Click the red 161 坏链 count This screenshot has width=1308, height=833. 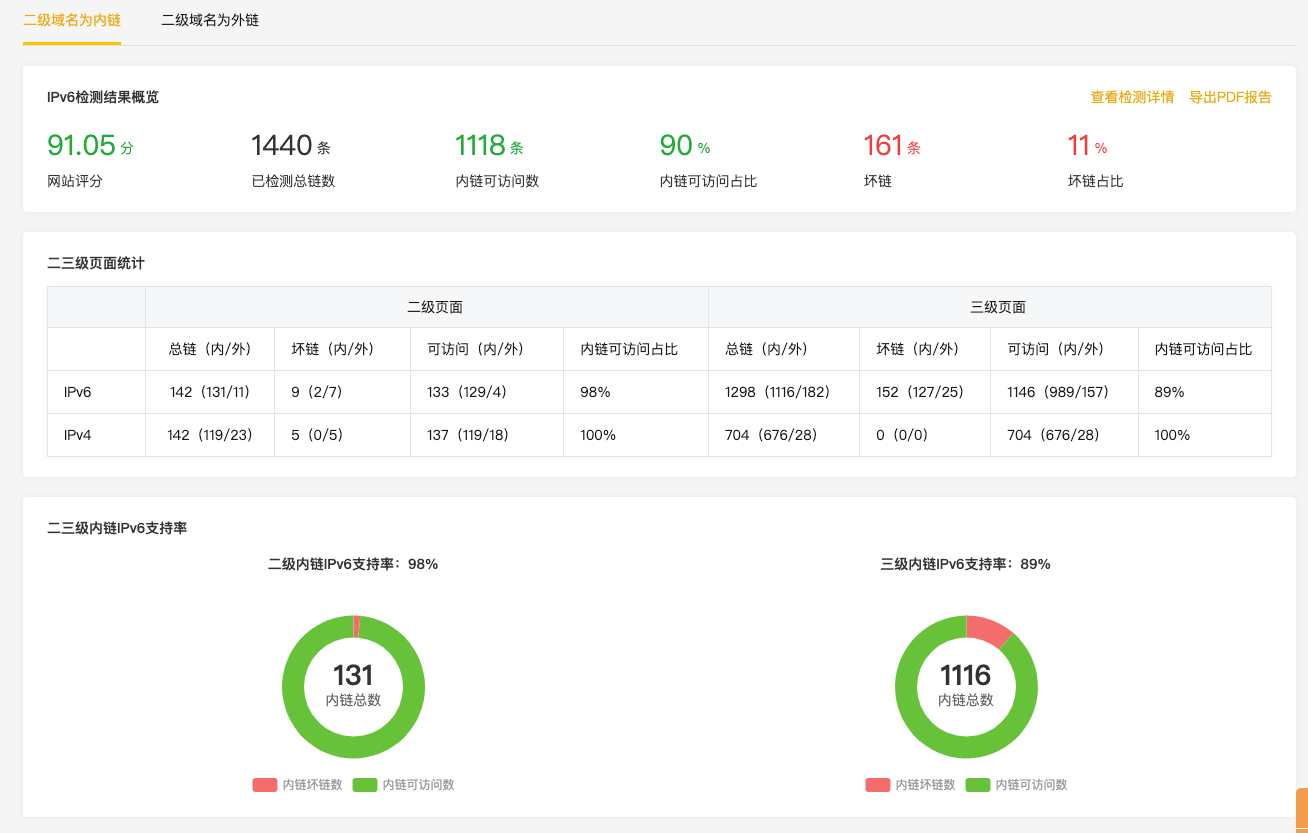883,146
